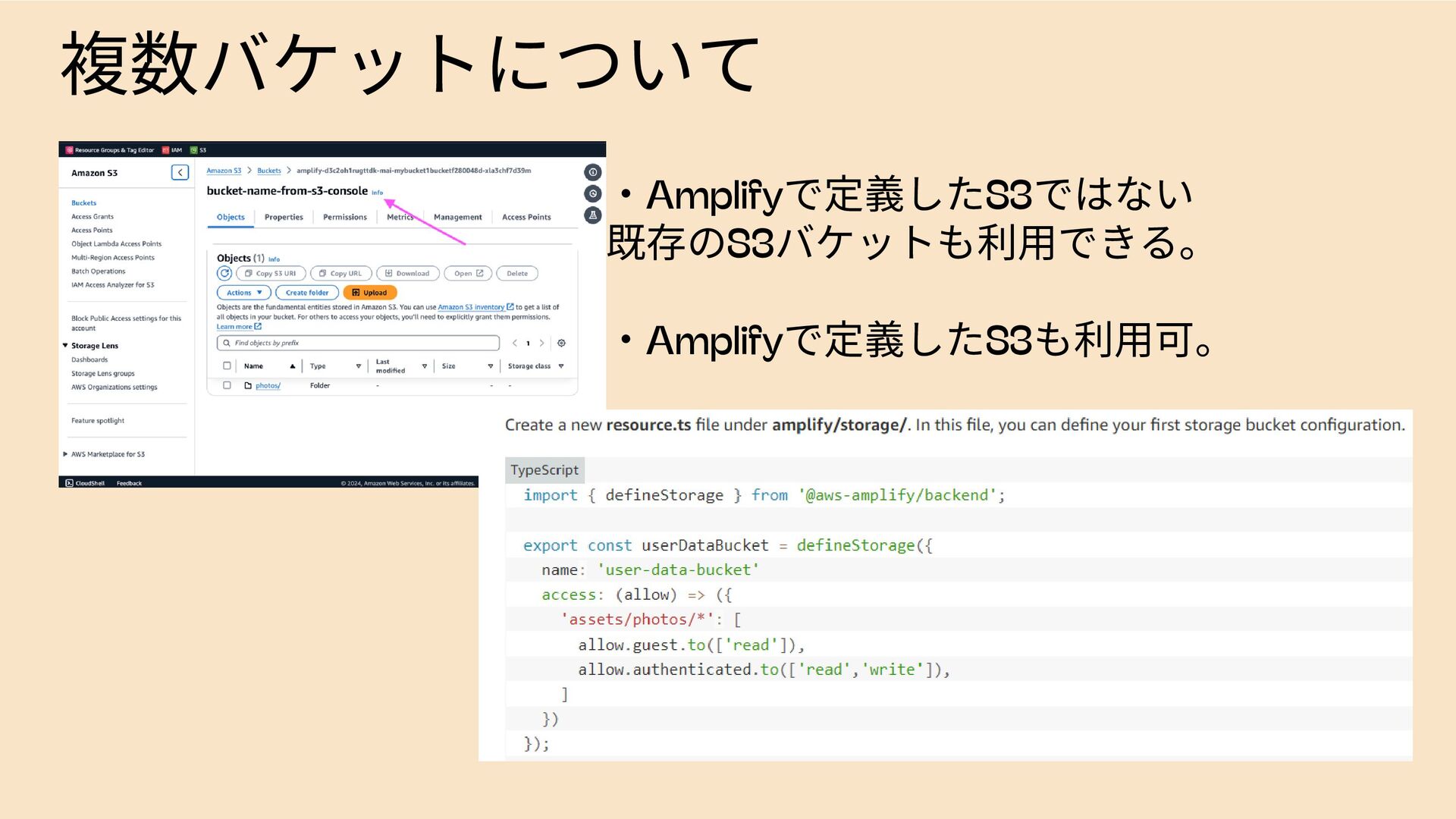This screenshot has height=819, width=1456.
Task: Click Feedback in the console footer
Action: pos(129,483)
